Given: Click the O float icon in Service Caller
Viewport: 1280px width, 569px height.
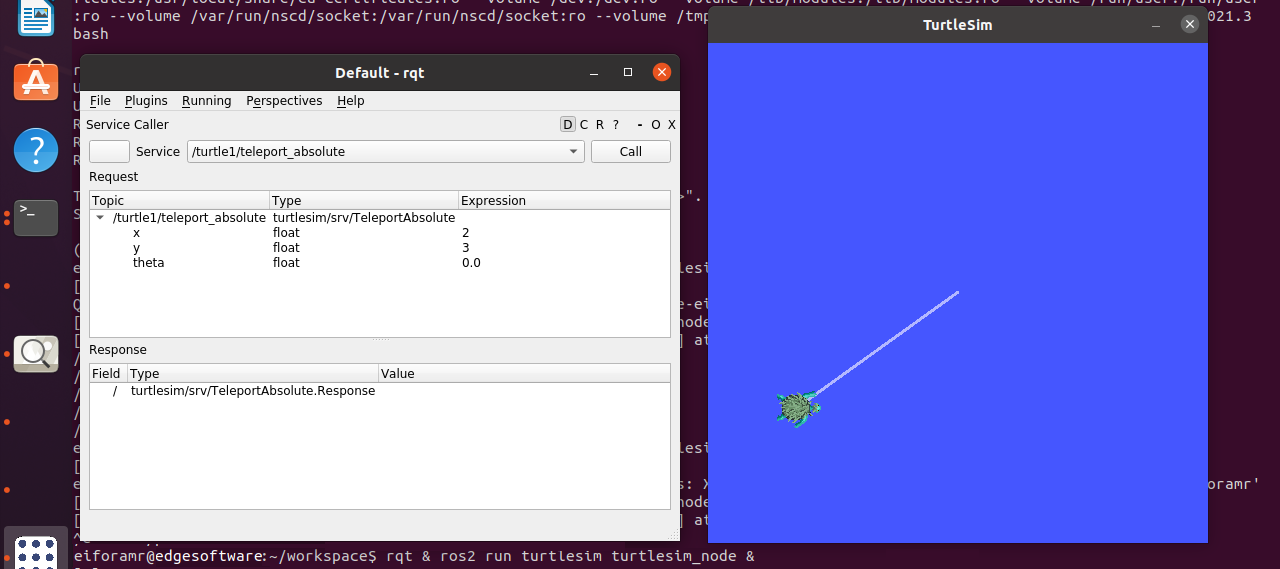Looking at the screenshot, I should [x=656, y=125].
